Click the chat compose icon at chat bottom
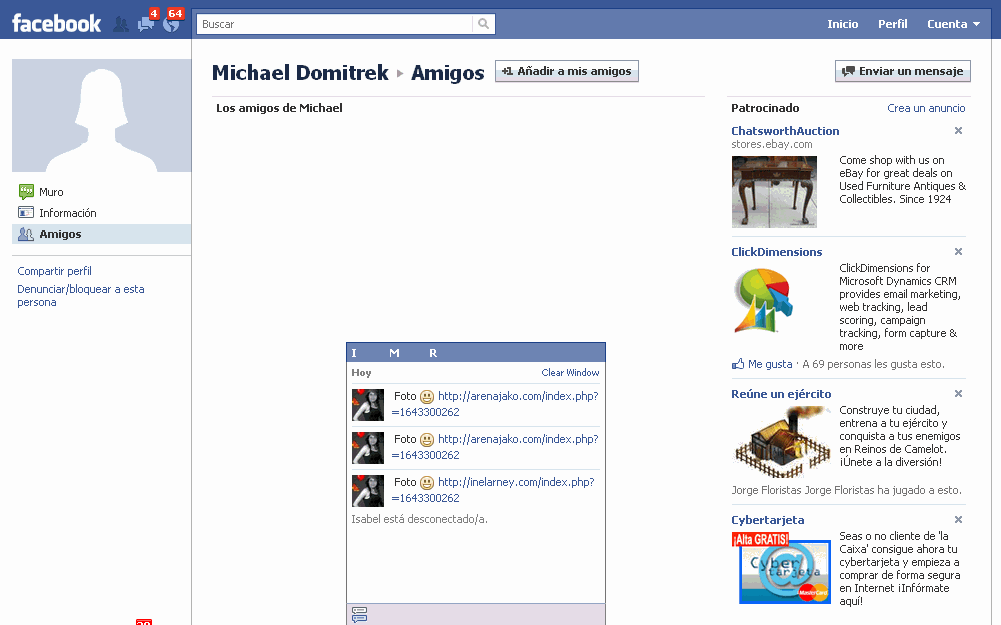Viewport: 1001px width, 625px height. [x=359, y=615]
